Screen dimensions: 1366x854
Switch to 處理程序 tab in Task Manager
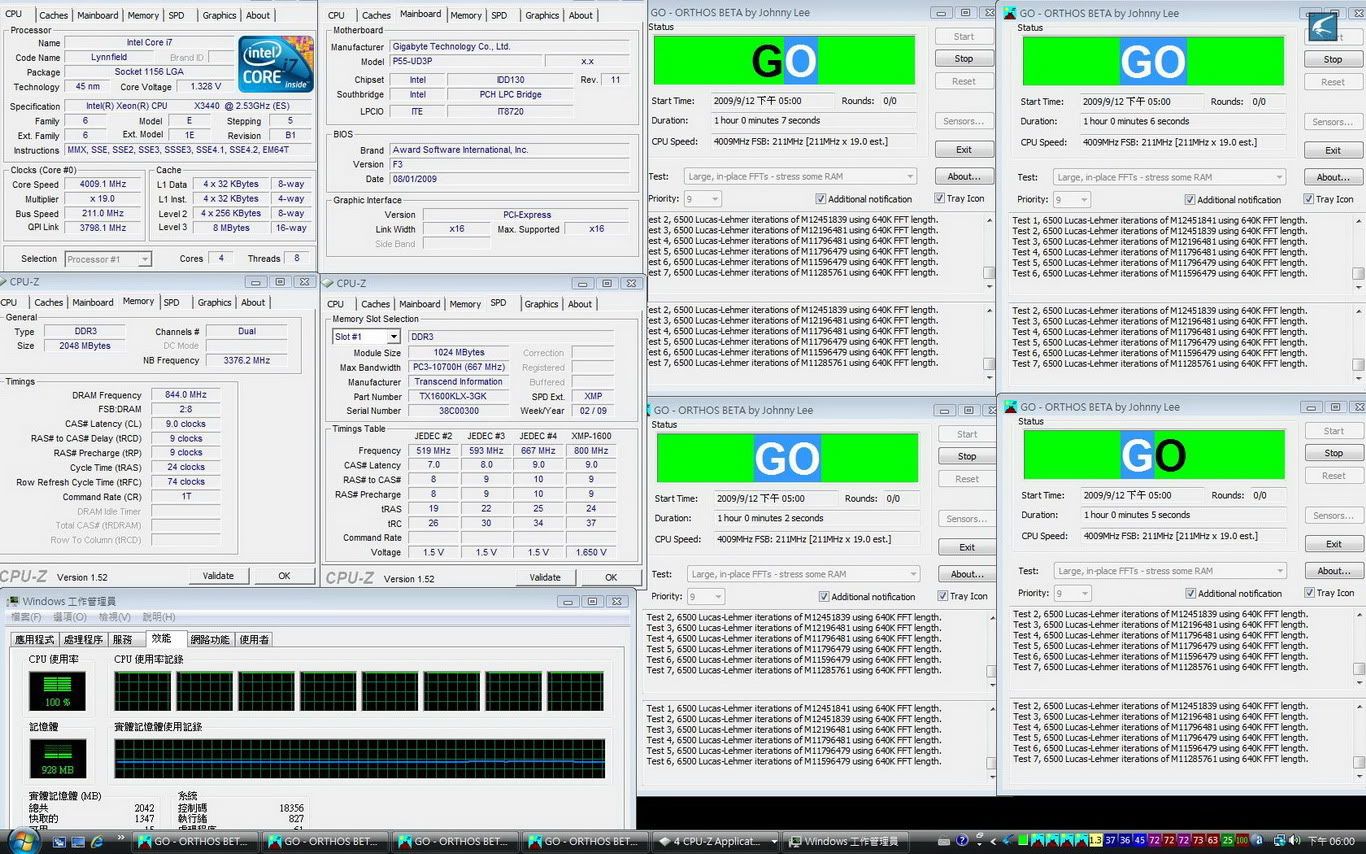tap(83, 640)
